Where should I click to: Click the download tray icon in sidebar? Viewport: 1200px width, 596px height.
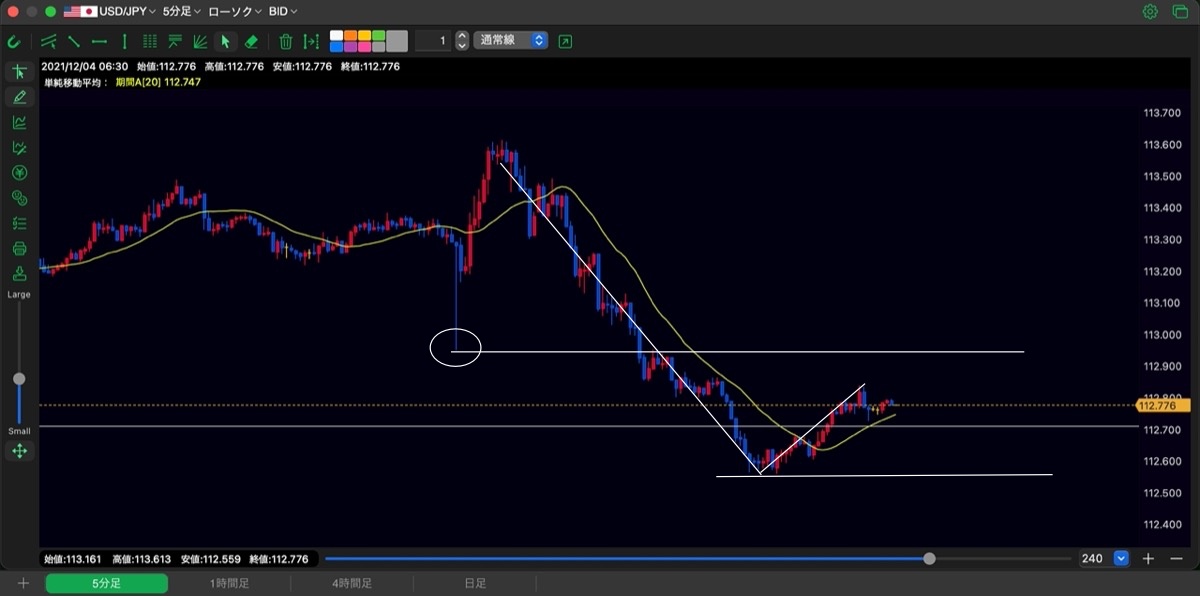click(19, 274)
